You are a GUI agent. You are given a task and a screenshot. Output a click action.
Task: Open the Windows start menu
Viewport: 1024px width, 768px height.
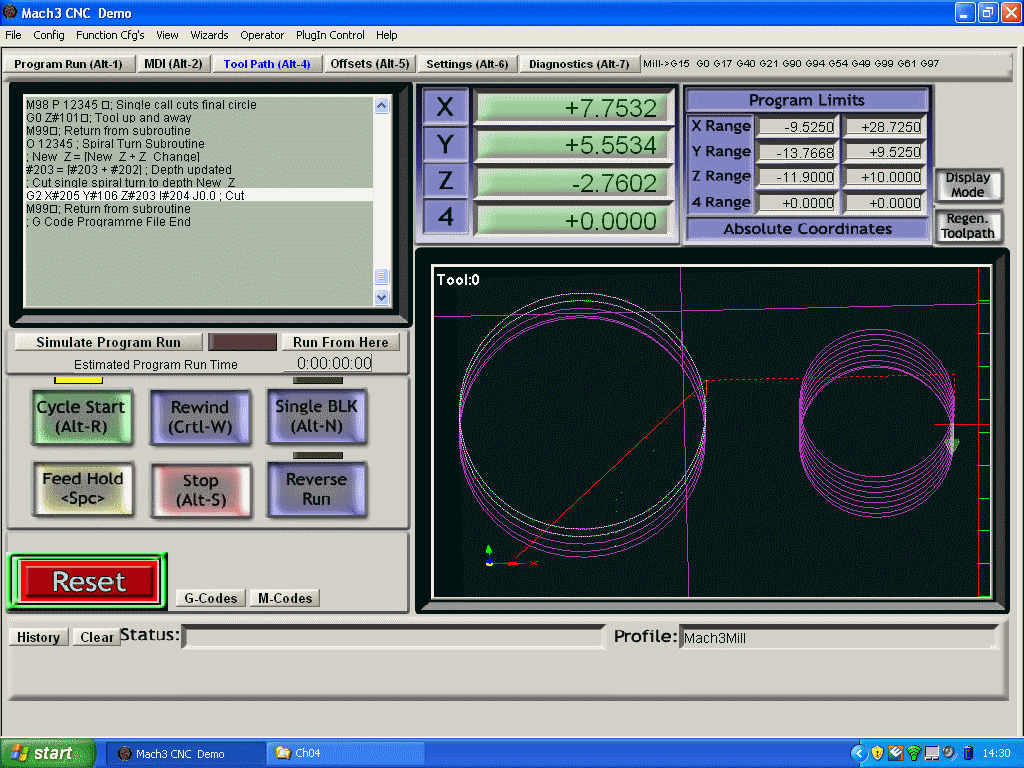click(48, 753)
